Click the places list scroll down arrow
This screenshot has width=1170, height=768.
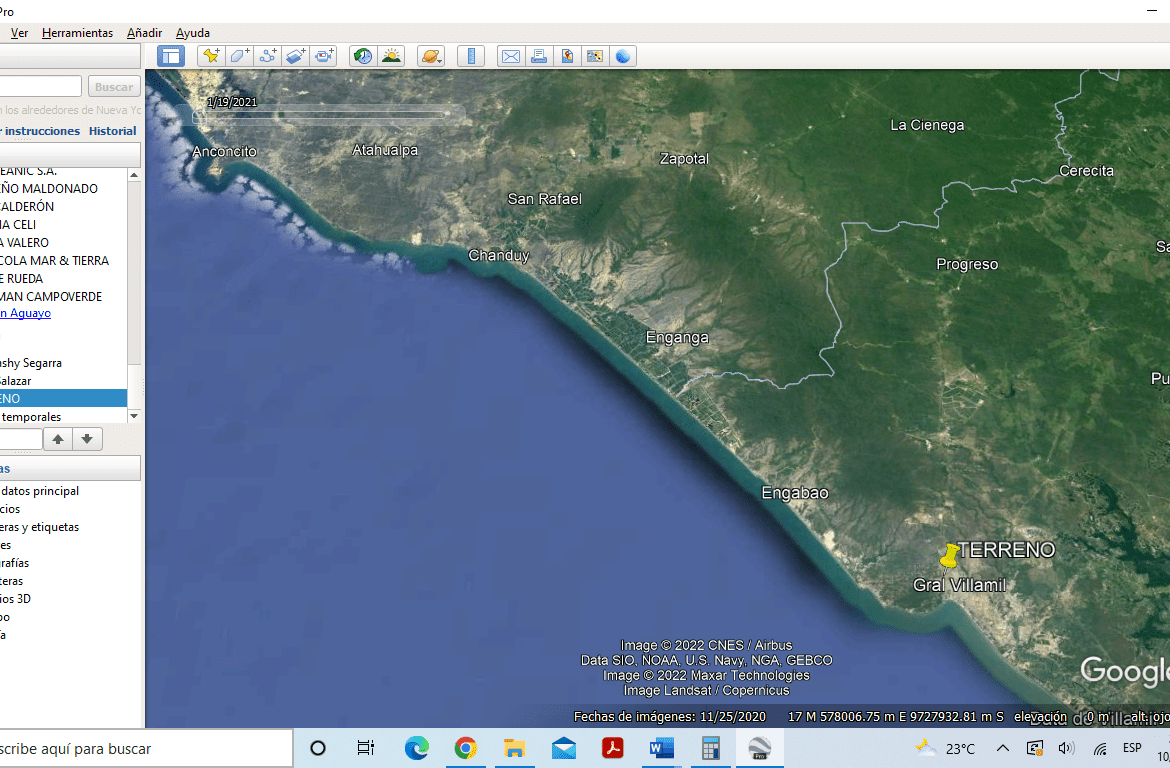(134, 416)
